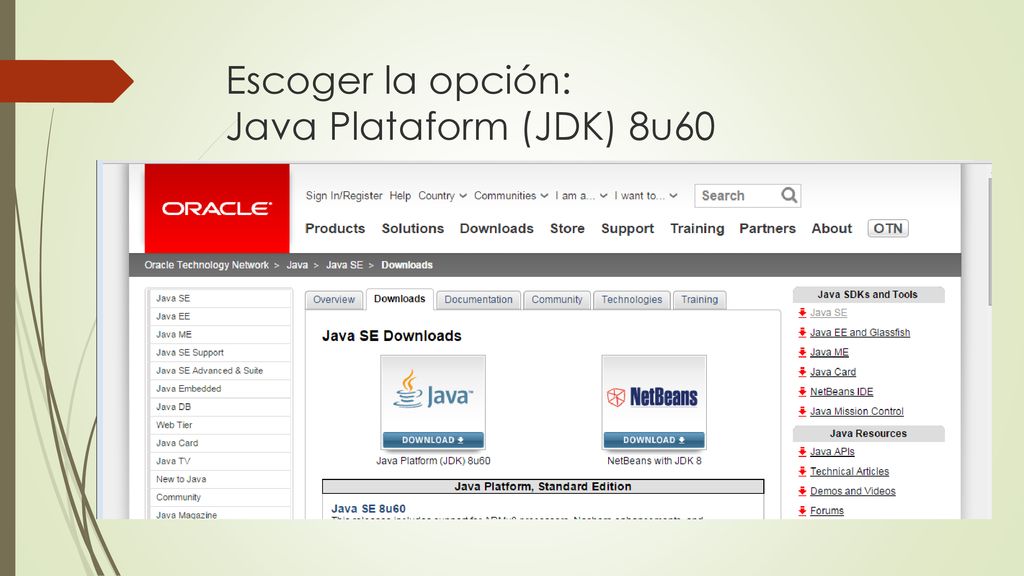The image size is (1024, 576).
Task: Select Java ME in left sidebar
Action: pyautogui.click(x=220, y=334)
